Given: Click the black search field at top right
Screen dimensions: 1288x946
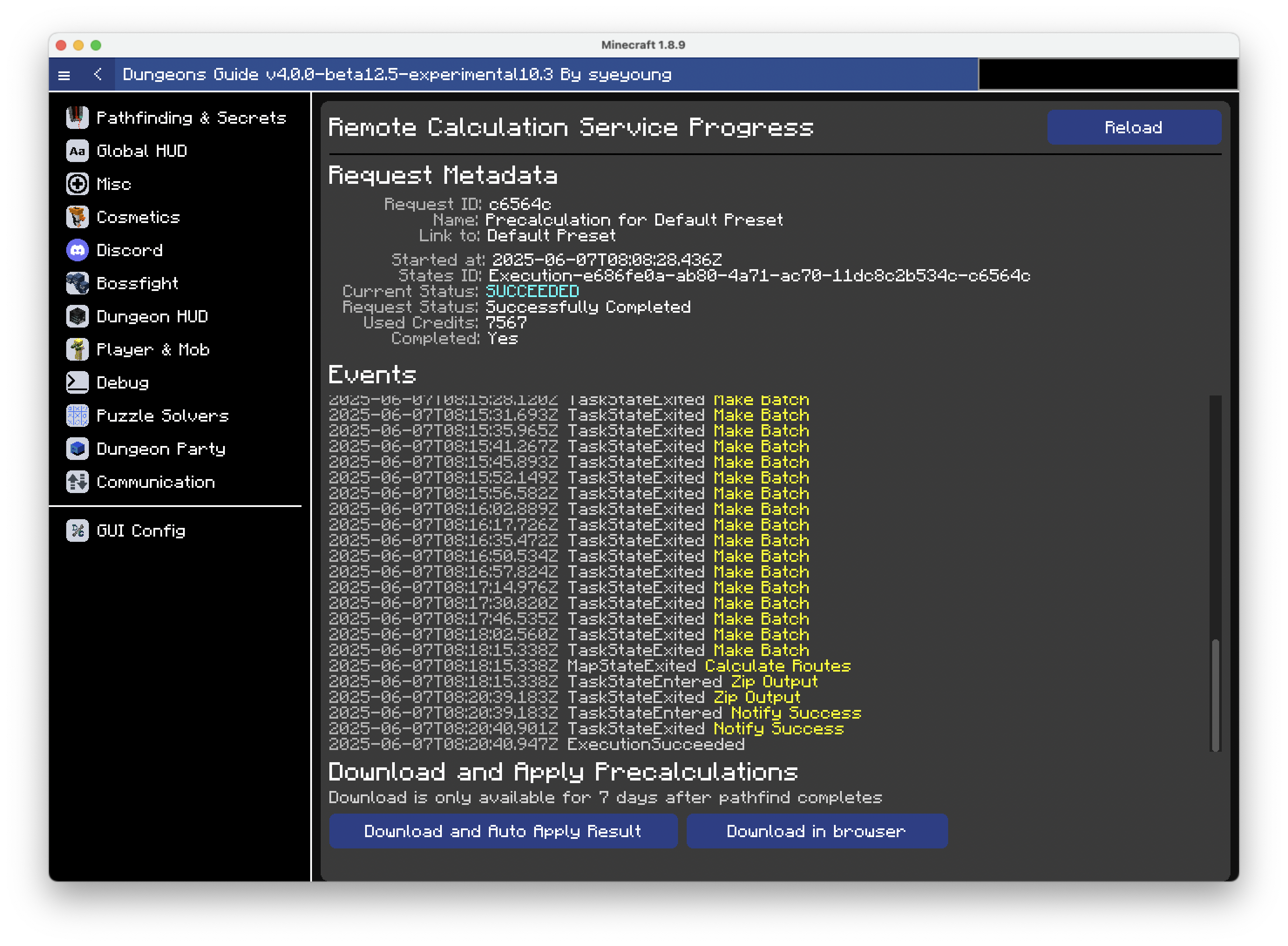Looking at the screenshot, I should pos(1108,74).
